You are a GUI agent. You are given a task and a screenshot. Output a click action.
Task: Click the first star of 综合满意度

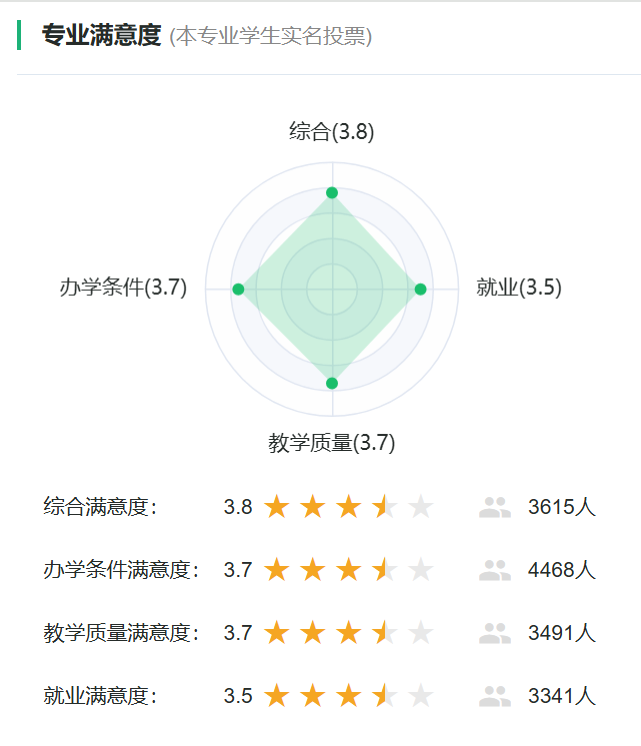[x=277, y=507]
